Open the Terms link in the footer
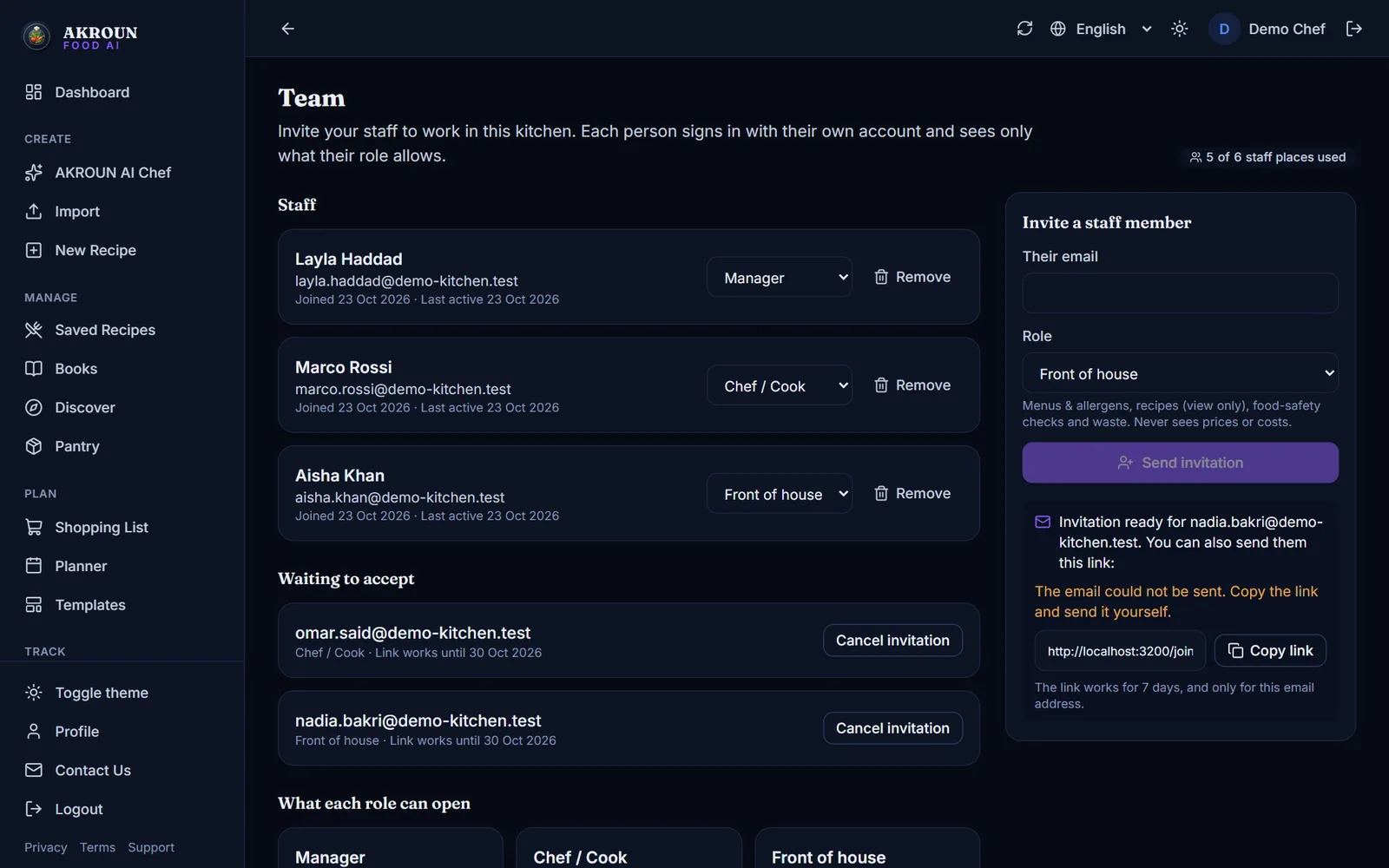Viewport: 1389px width, 868px height. point(97,847)
